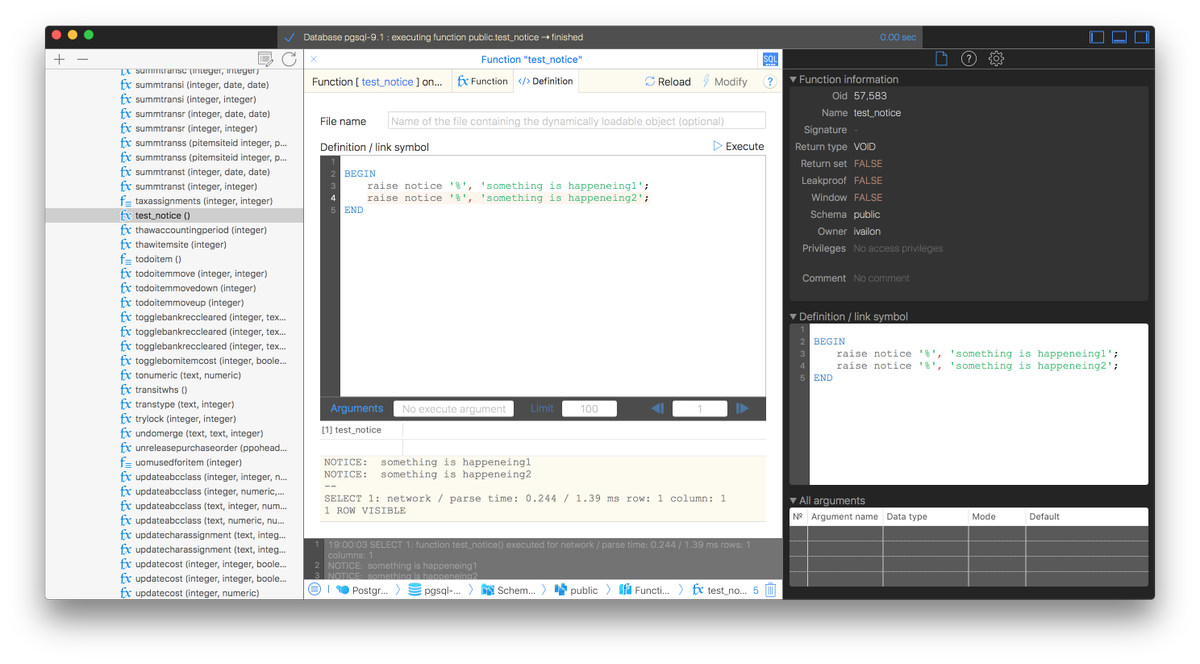This screenshot has width=1200, height=664.
Task: Open the SQL preview icon
Action: tap(770, 59)
